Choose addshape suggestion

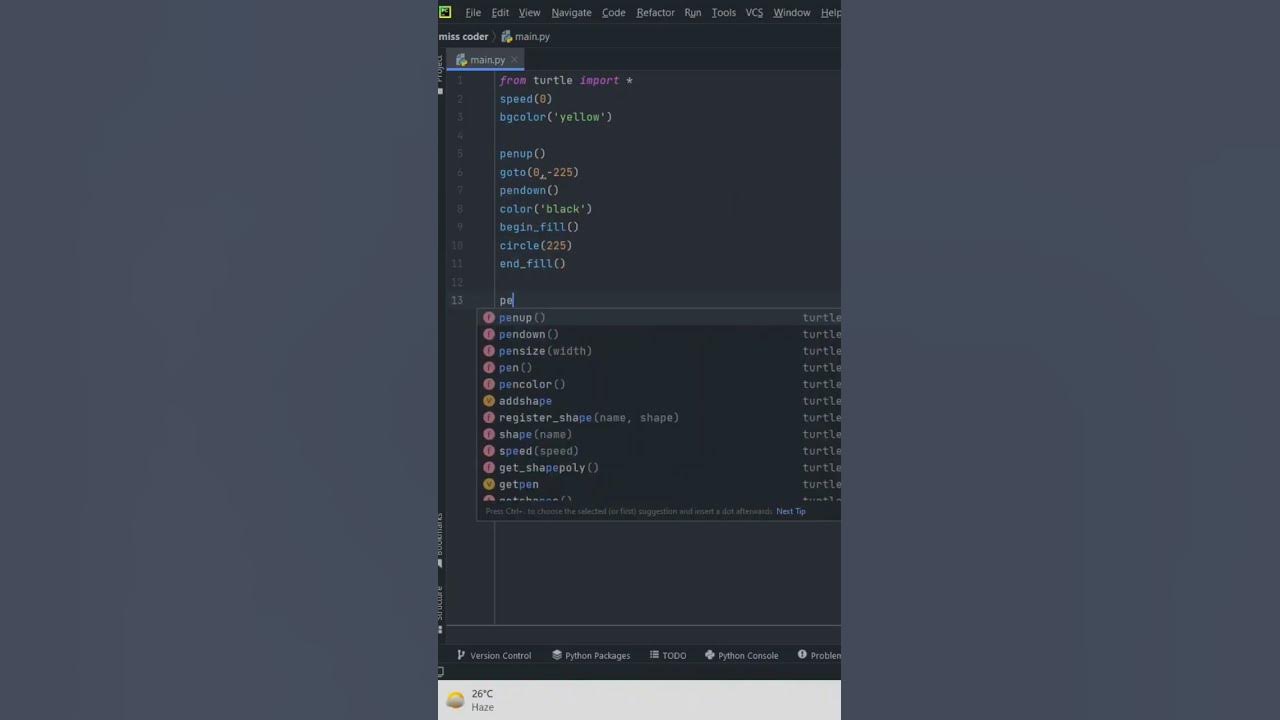pyautogui.click(x=660, y=401)
